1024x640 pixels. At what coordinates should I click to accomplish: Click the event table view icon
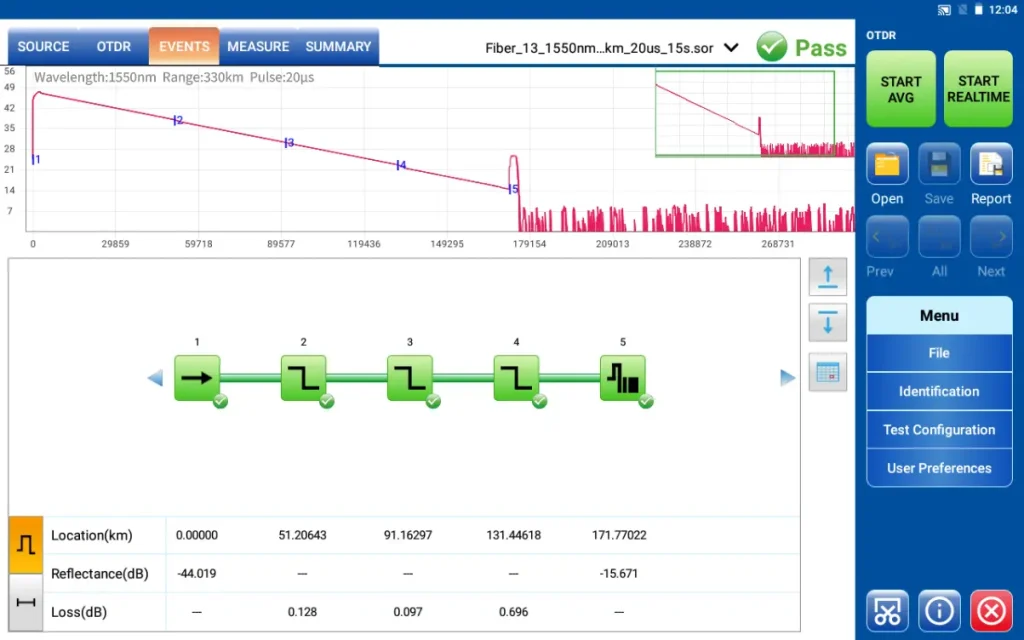827,372
